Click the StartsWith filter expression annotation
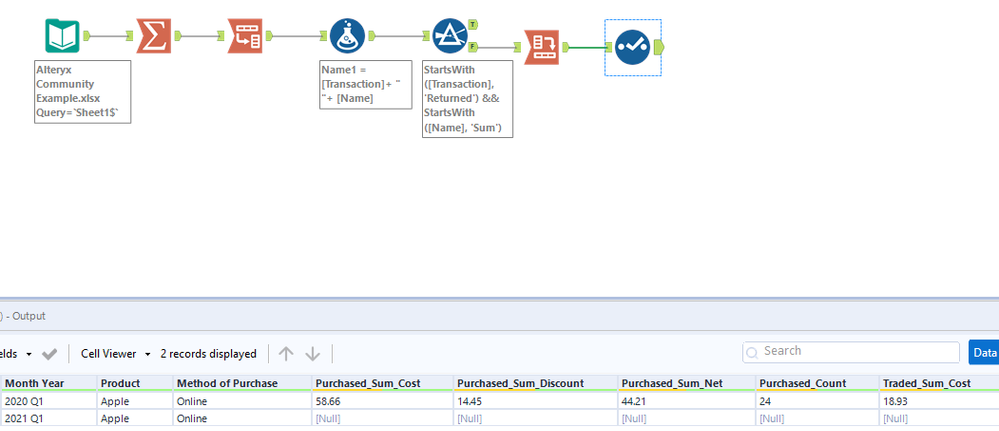The image size is (999, 431). pos(468,99)
